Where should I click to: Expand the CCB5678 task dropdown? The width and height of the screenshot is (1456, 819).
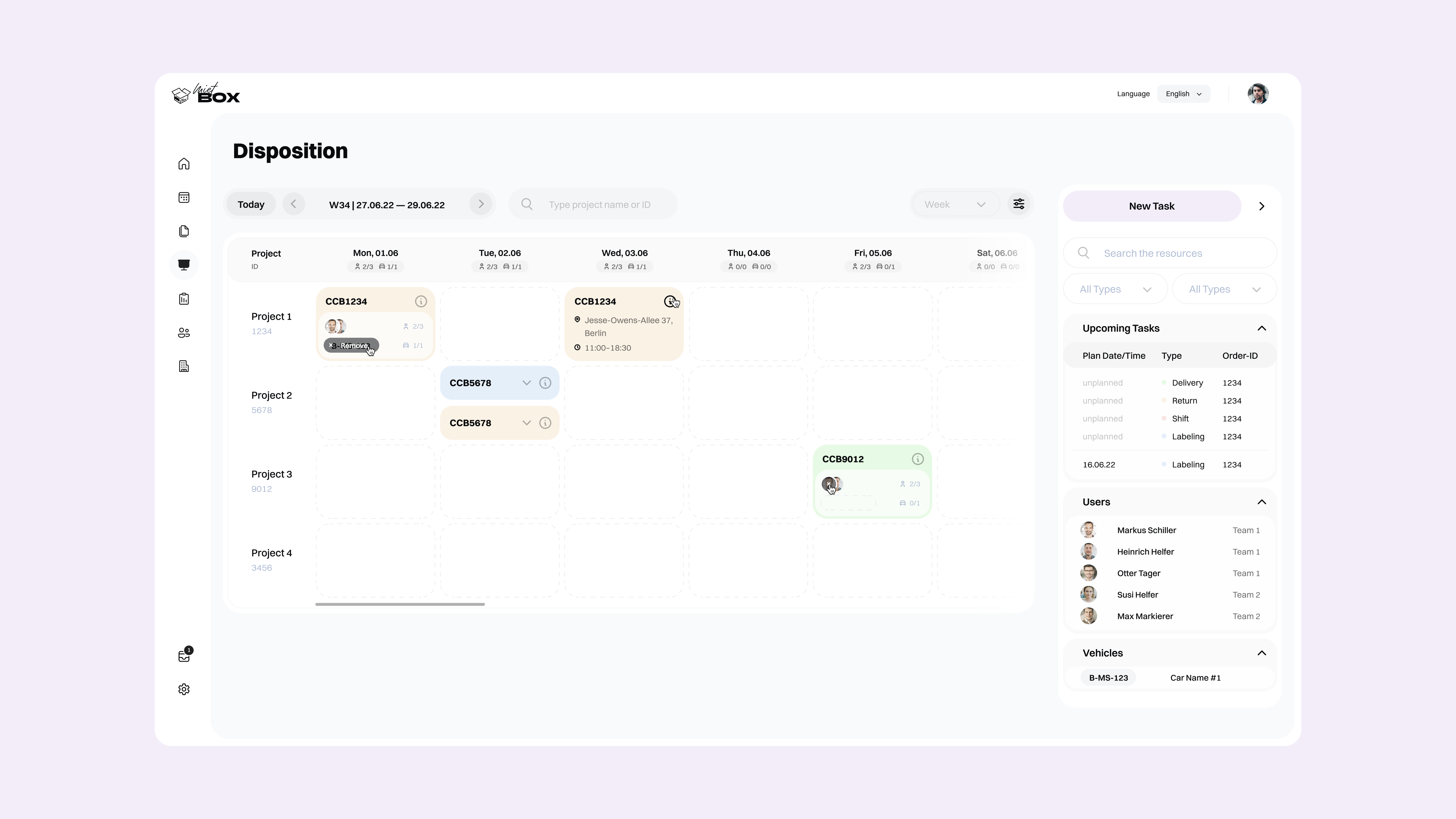(x=526, y=383)
